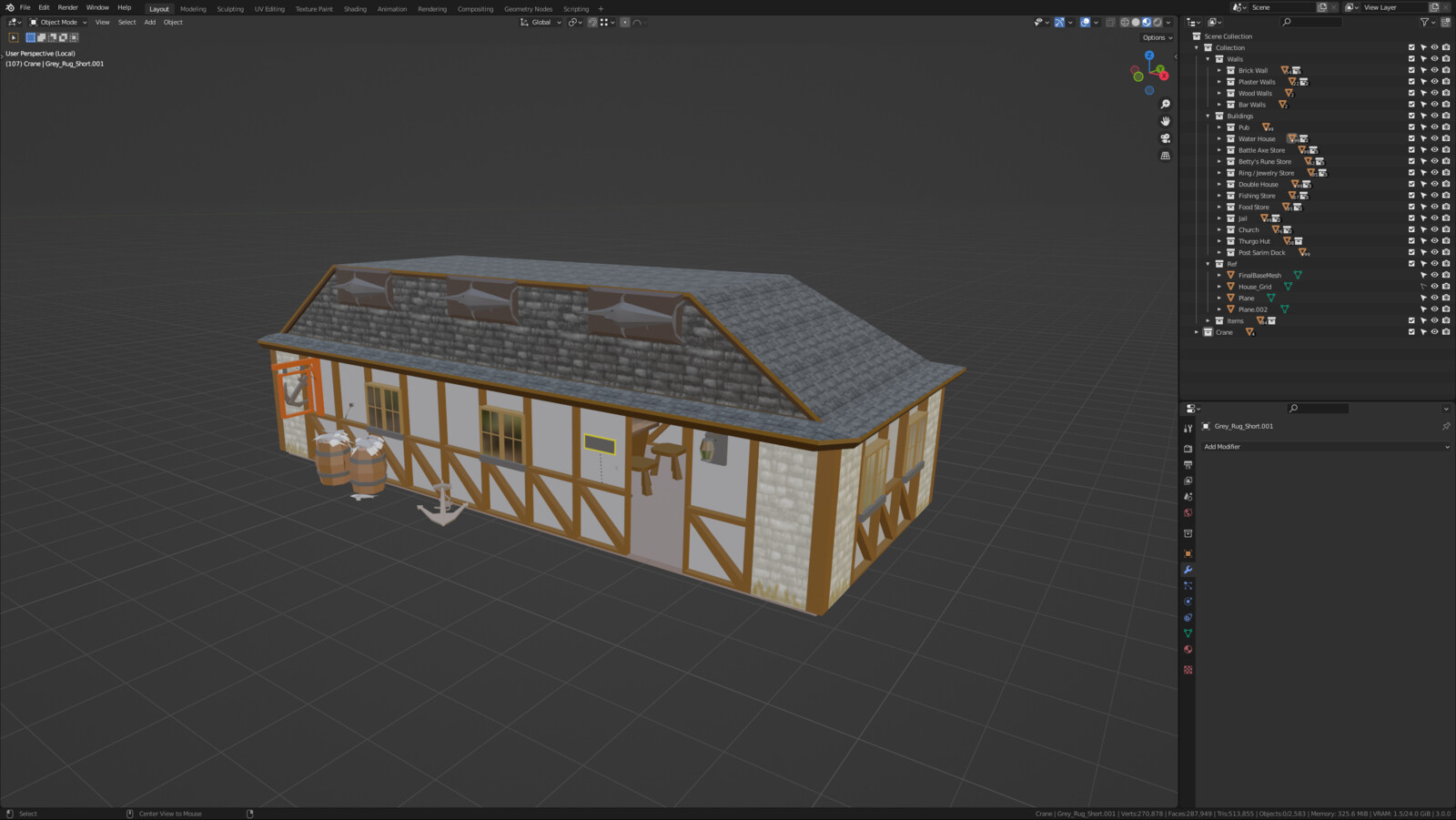Screen dimensions: 1456x820
Task: Hide the Pub collection with eye icon
Action: (1435, 127)
